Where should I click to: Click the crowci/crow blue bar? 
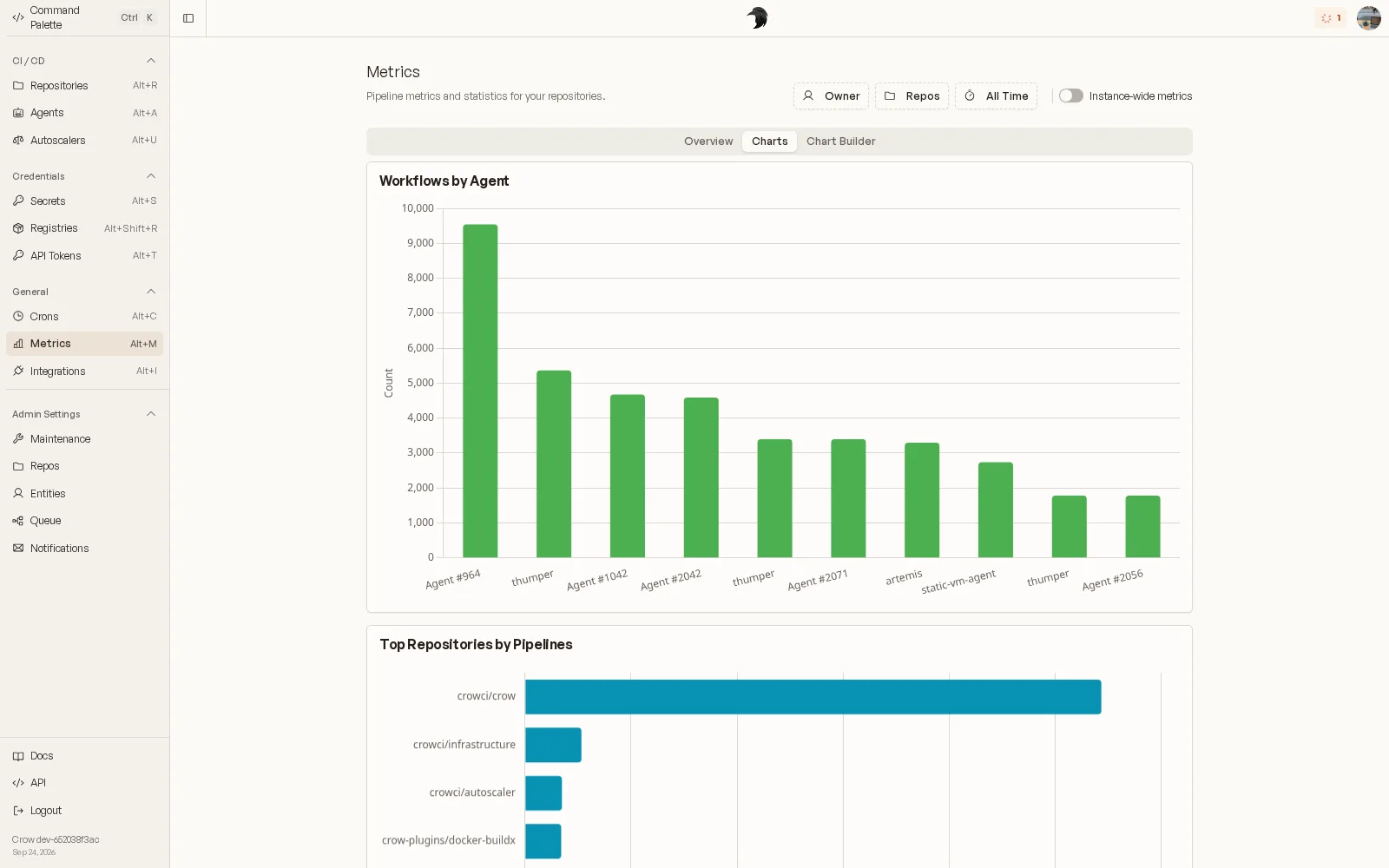(x=813, y=697)
